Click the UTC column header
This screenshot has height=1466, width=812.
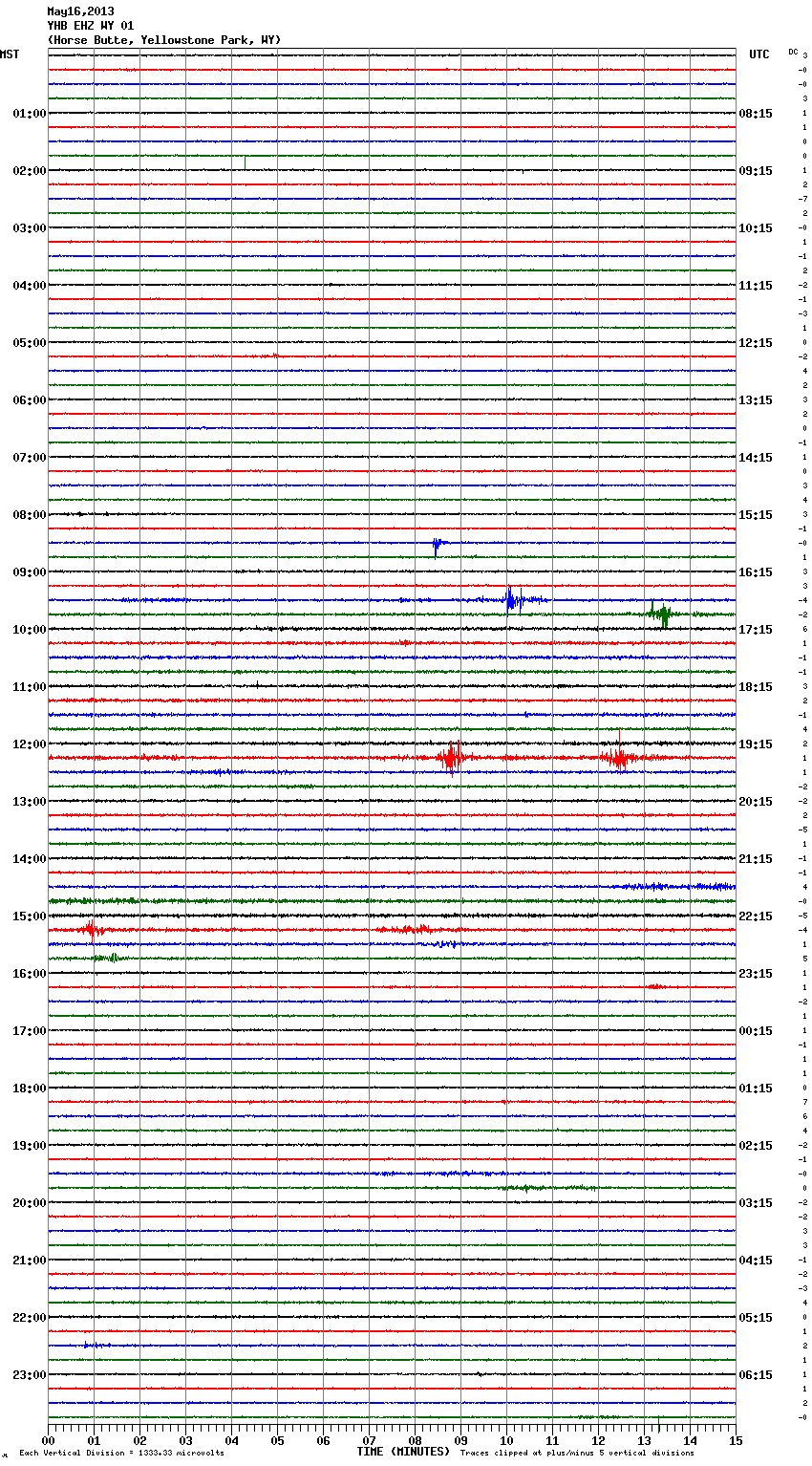click(759, 54)
